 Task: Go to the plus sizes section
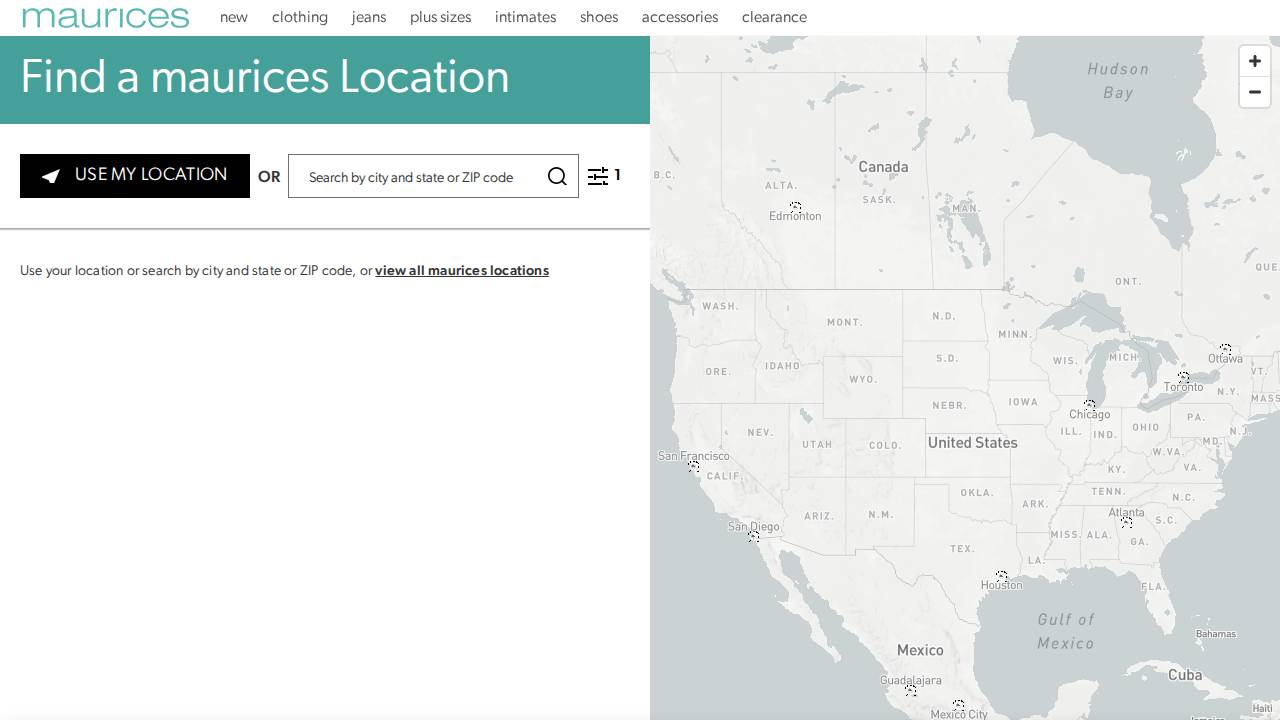pos(440,17)
